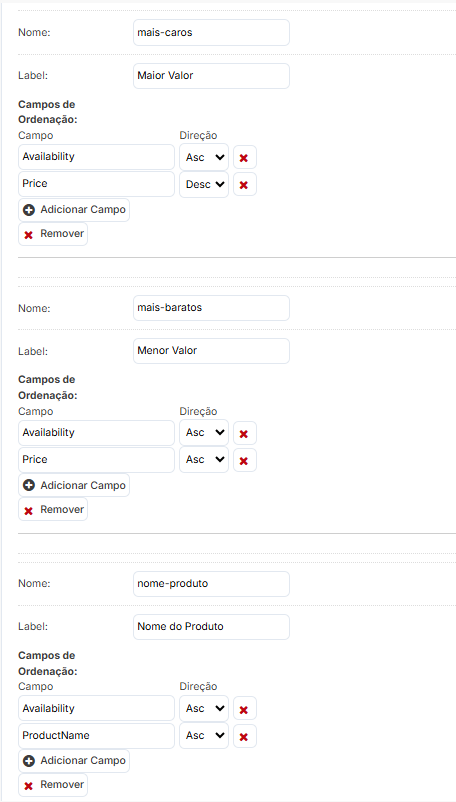Open direction dropdown for Availability in mais-caros
The width and height of the screenshot is (456, 802).
click(x=204, y=158)
